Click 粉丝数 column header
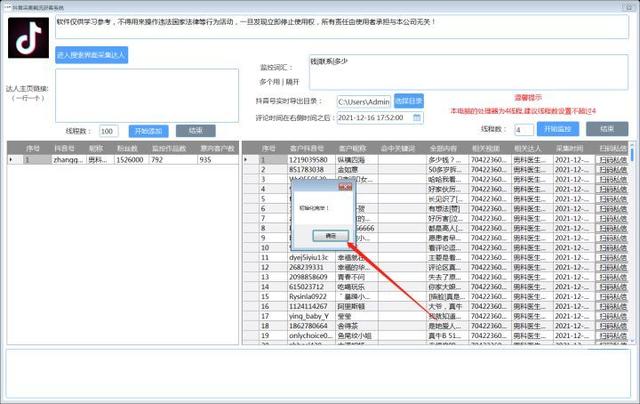The height and width of the screenshot is (404, 640). tap(127, 148)
